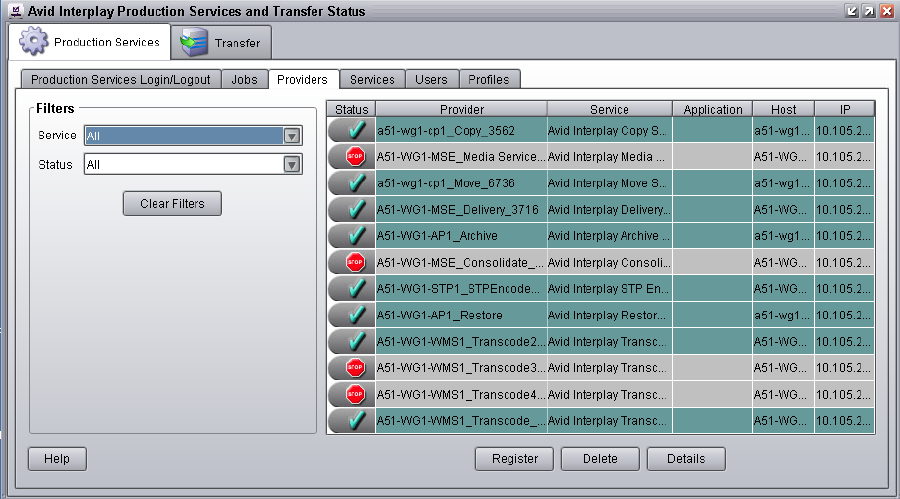
Task: Select provider A51-WG1-WMS1_Transcode3 row
Action: click(461, 368)
